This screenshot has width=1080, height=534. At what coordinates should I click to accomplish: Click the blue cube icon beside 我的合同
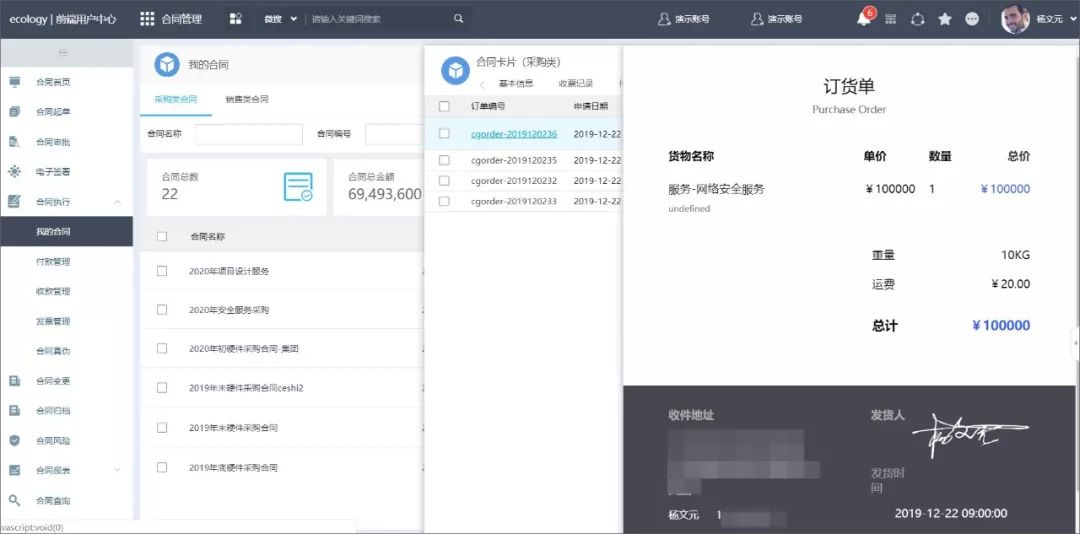(x=167, y=65)
